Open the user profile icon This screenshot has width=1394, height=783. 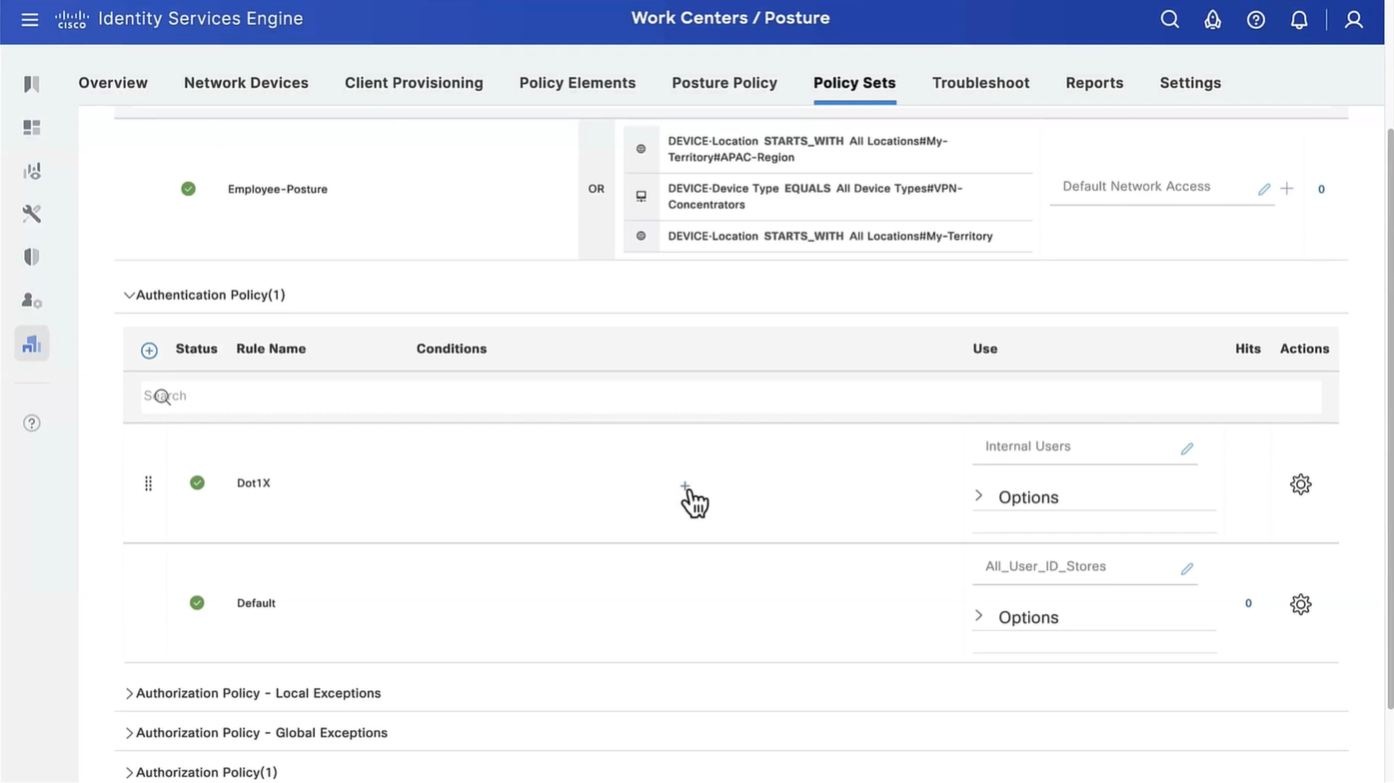coord(1353,20)
